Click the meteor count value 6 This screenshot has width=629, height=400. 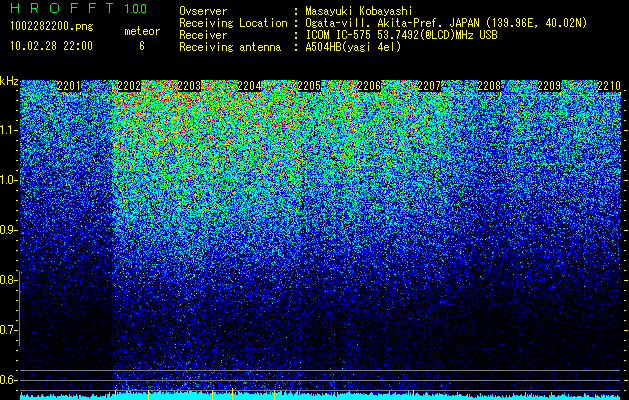142,46
